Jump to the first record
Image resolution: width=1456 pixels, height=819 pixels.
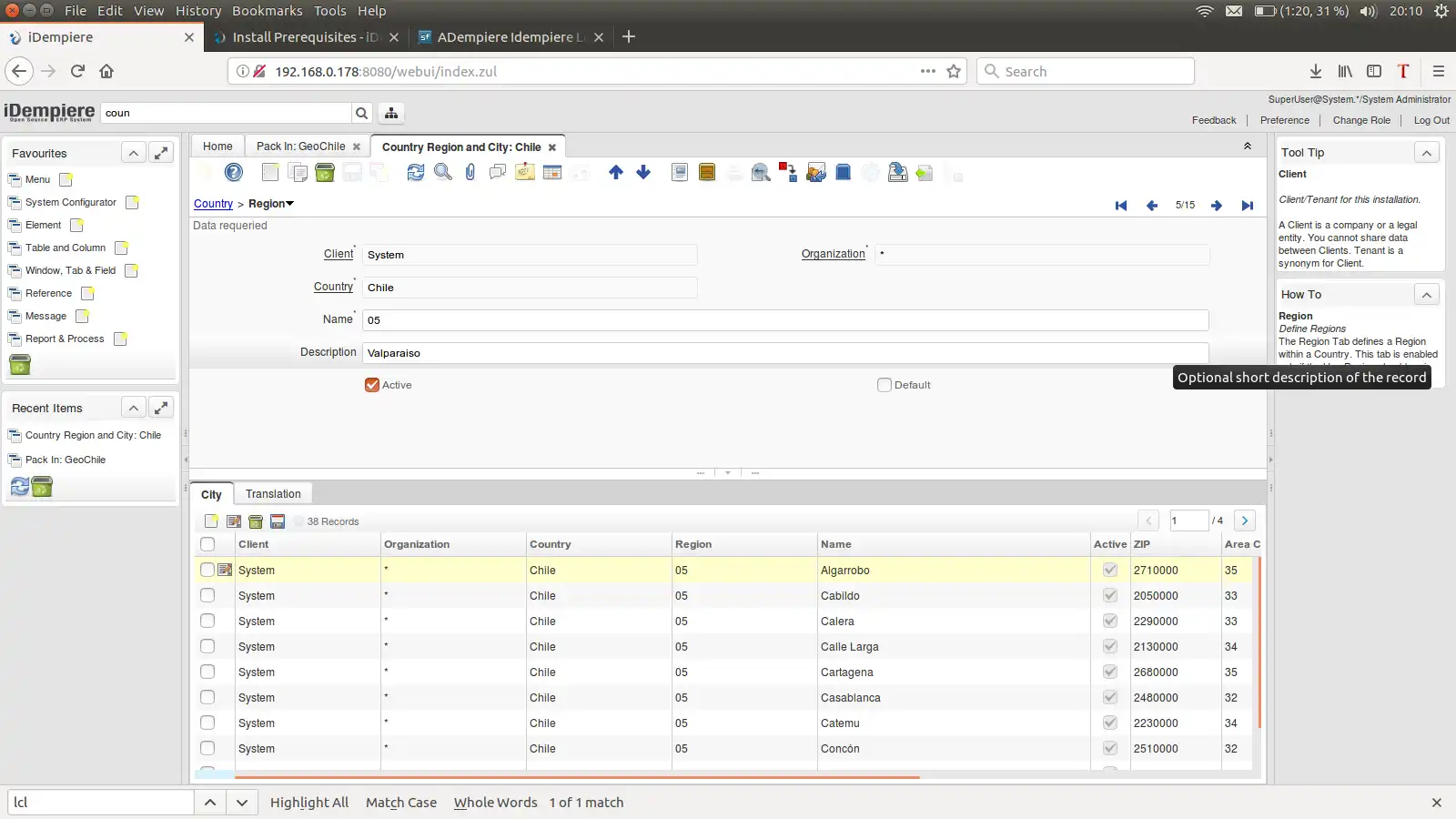[x=1121, y=206]
